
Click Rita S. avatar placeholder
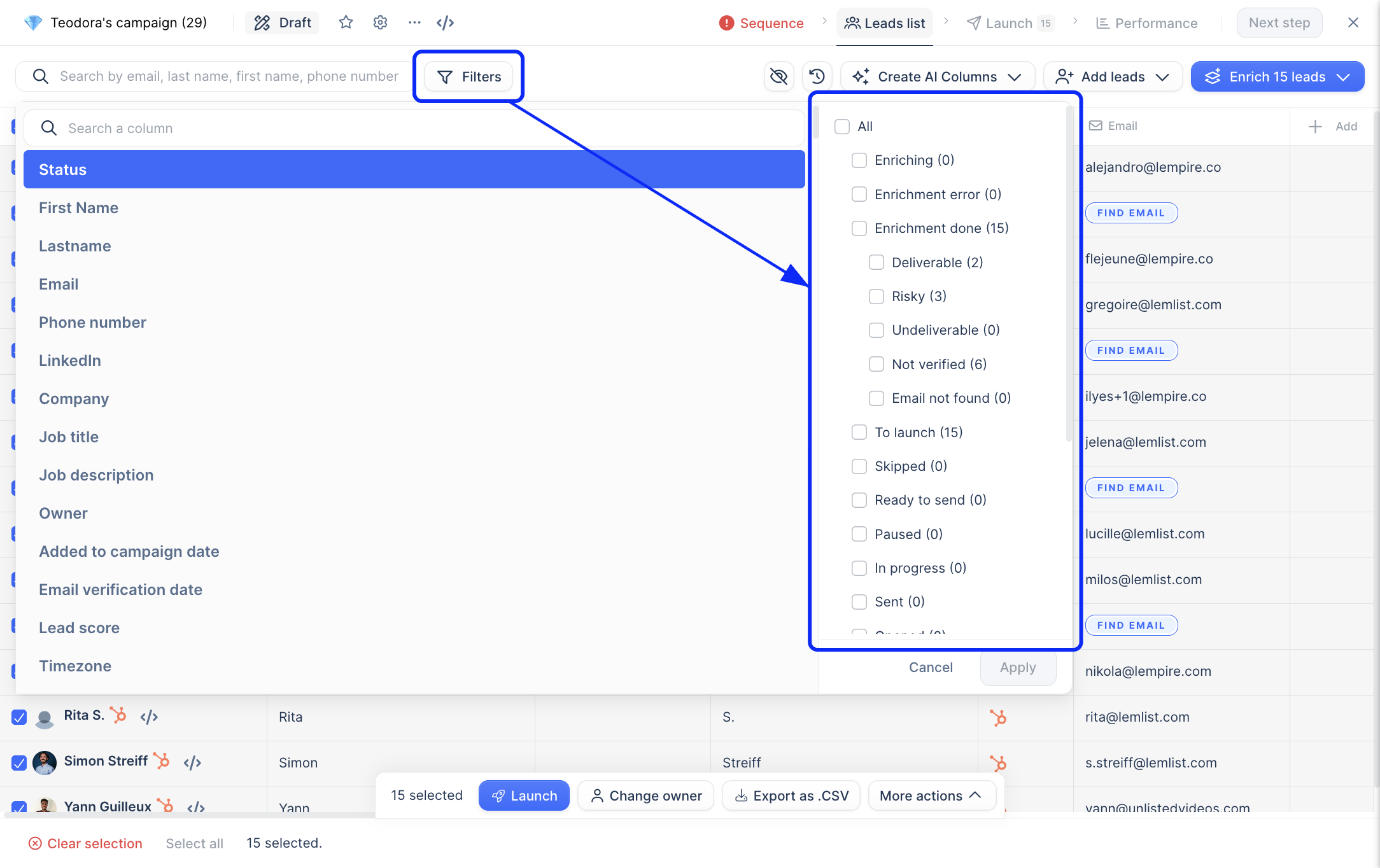point(45,718)
